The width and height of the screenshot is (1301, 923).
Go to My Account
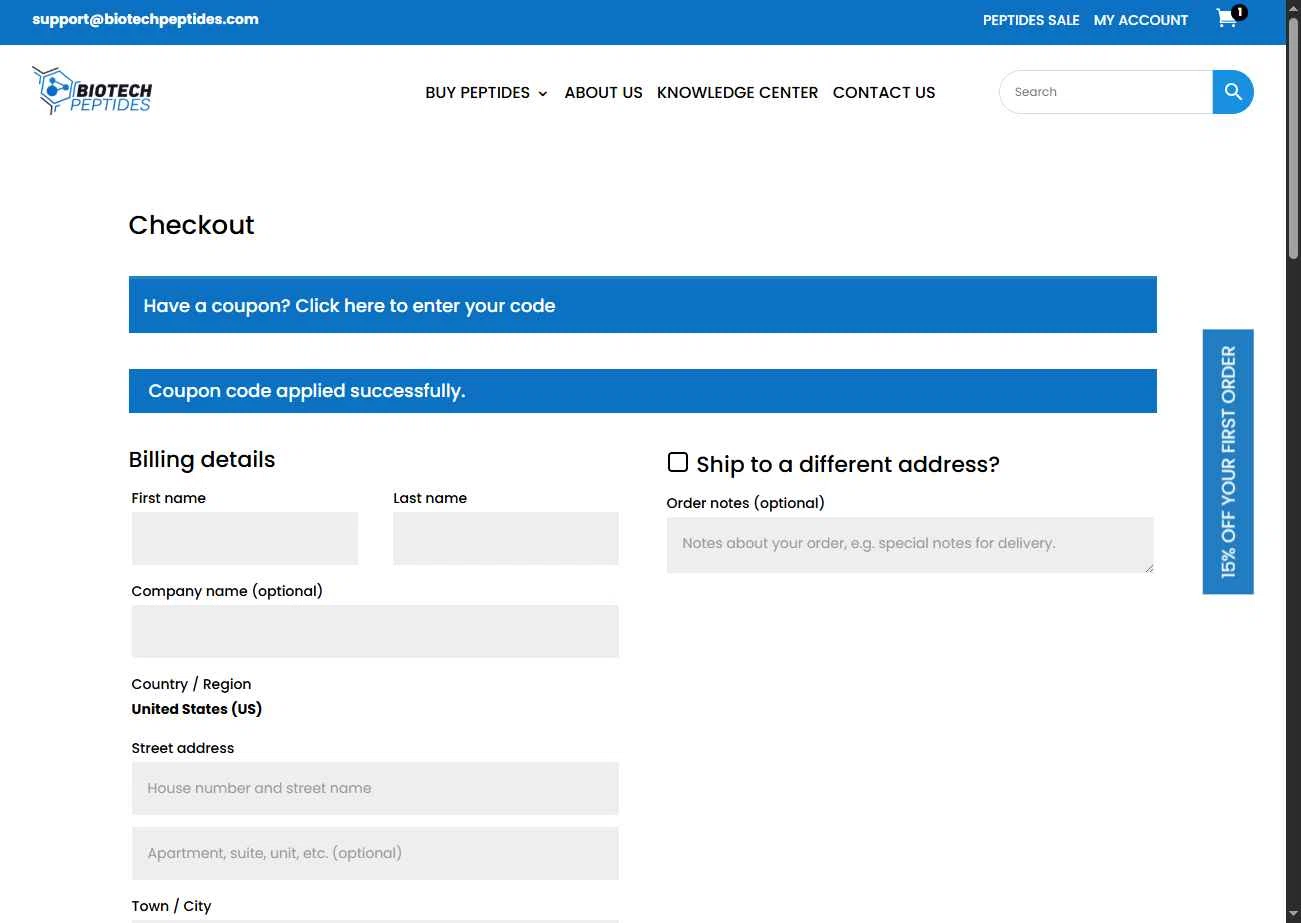[1141, 20]
